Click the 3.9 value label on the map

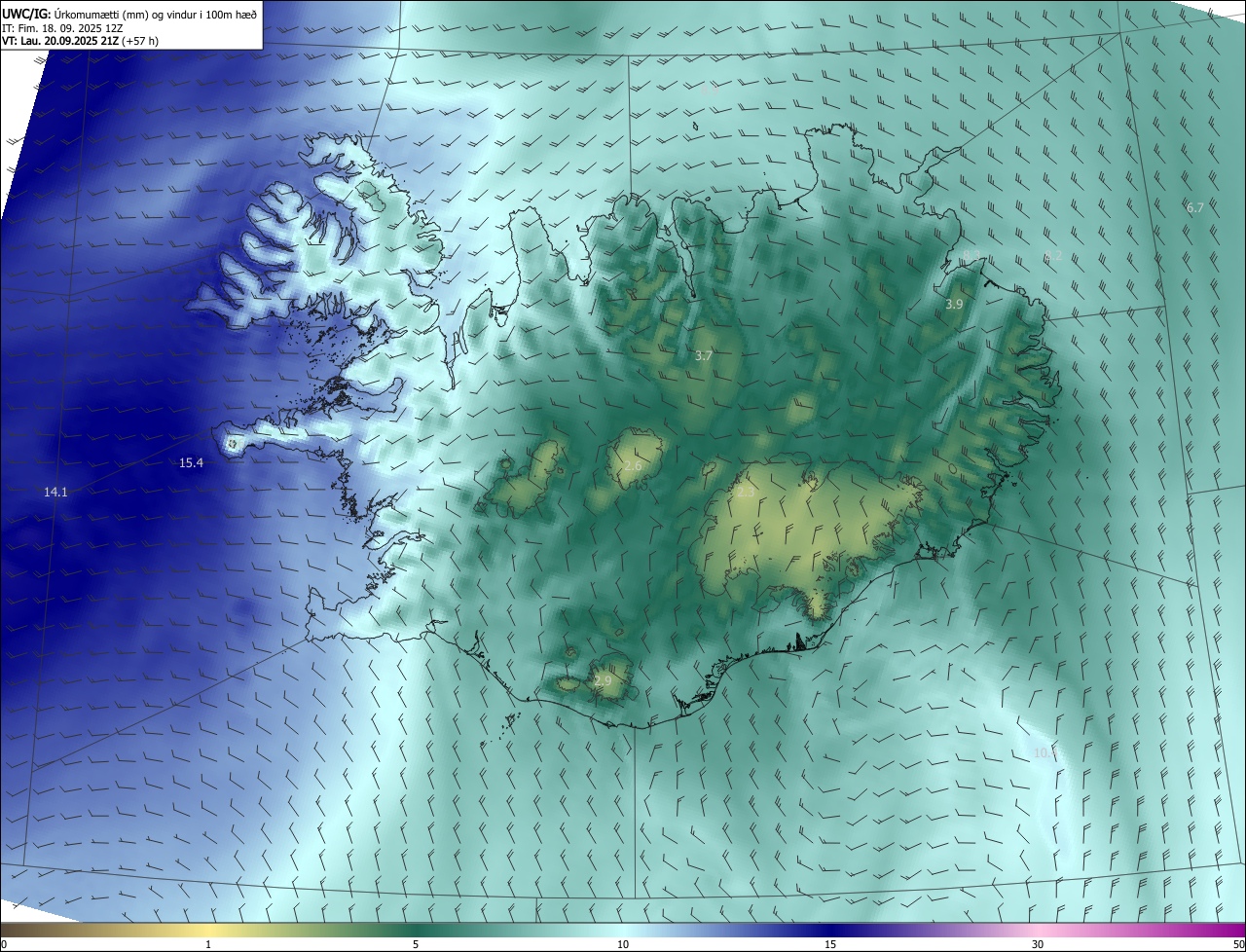coord(954,305)
